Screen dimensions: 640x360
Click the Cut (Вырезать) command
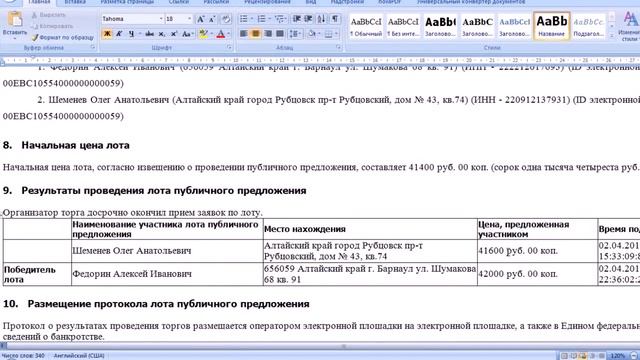click(x=49, y=15)
